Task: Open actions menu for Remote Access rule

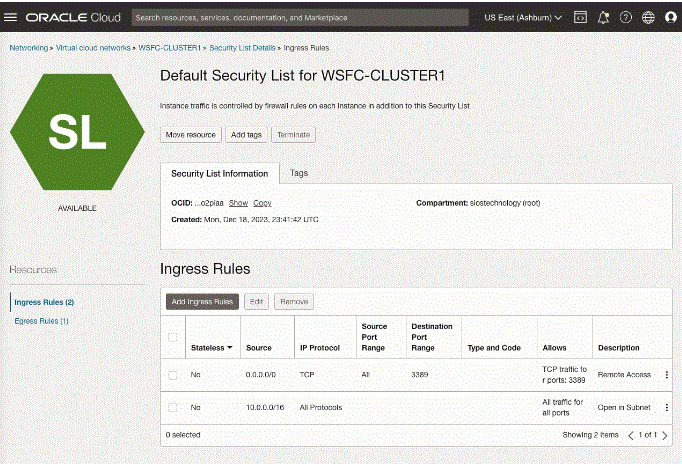Action: point(667,374)
